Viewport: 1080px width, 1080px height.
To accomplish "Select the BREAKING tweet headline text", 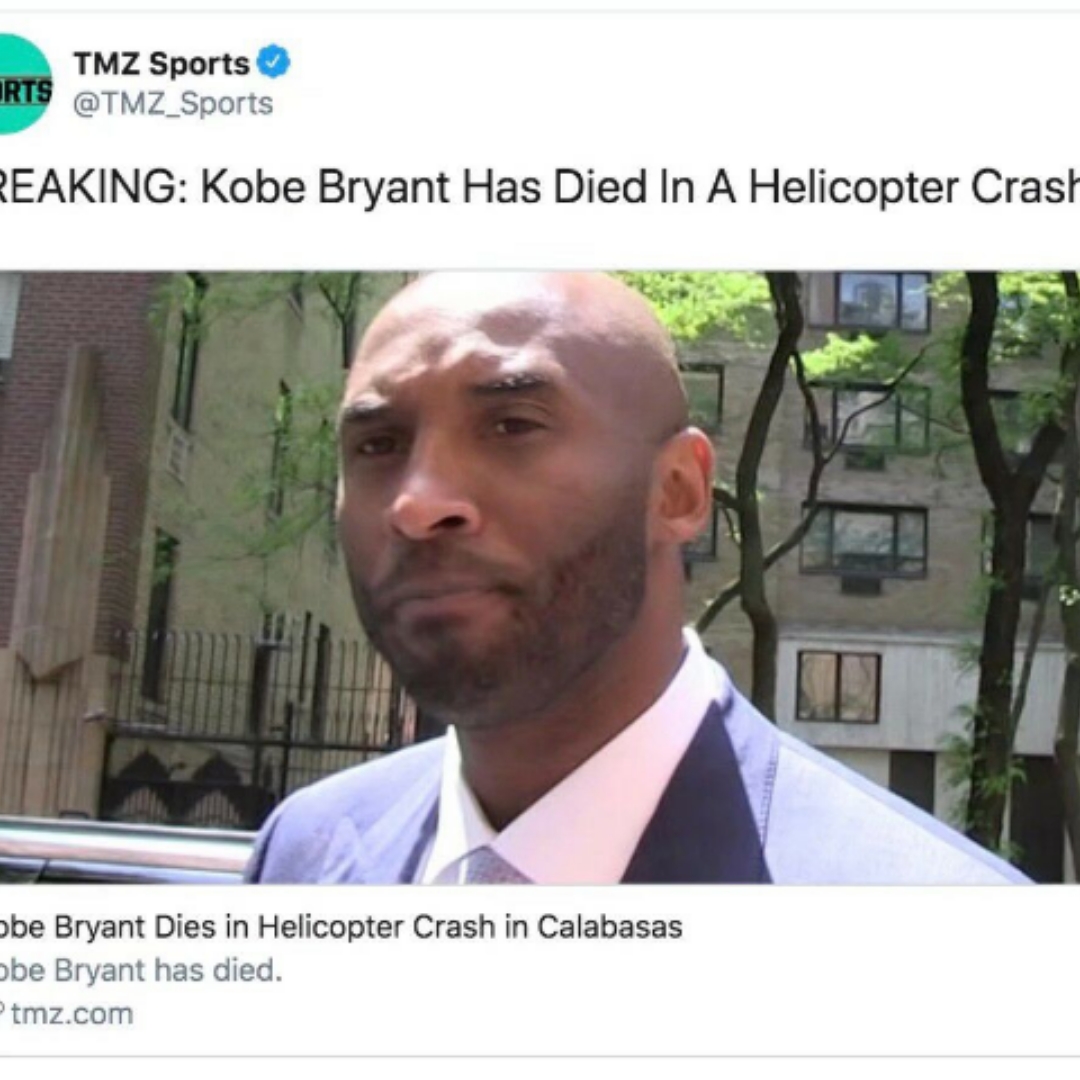I will click(540, 187).
